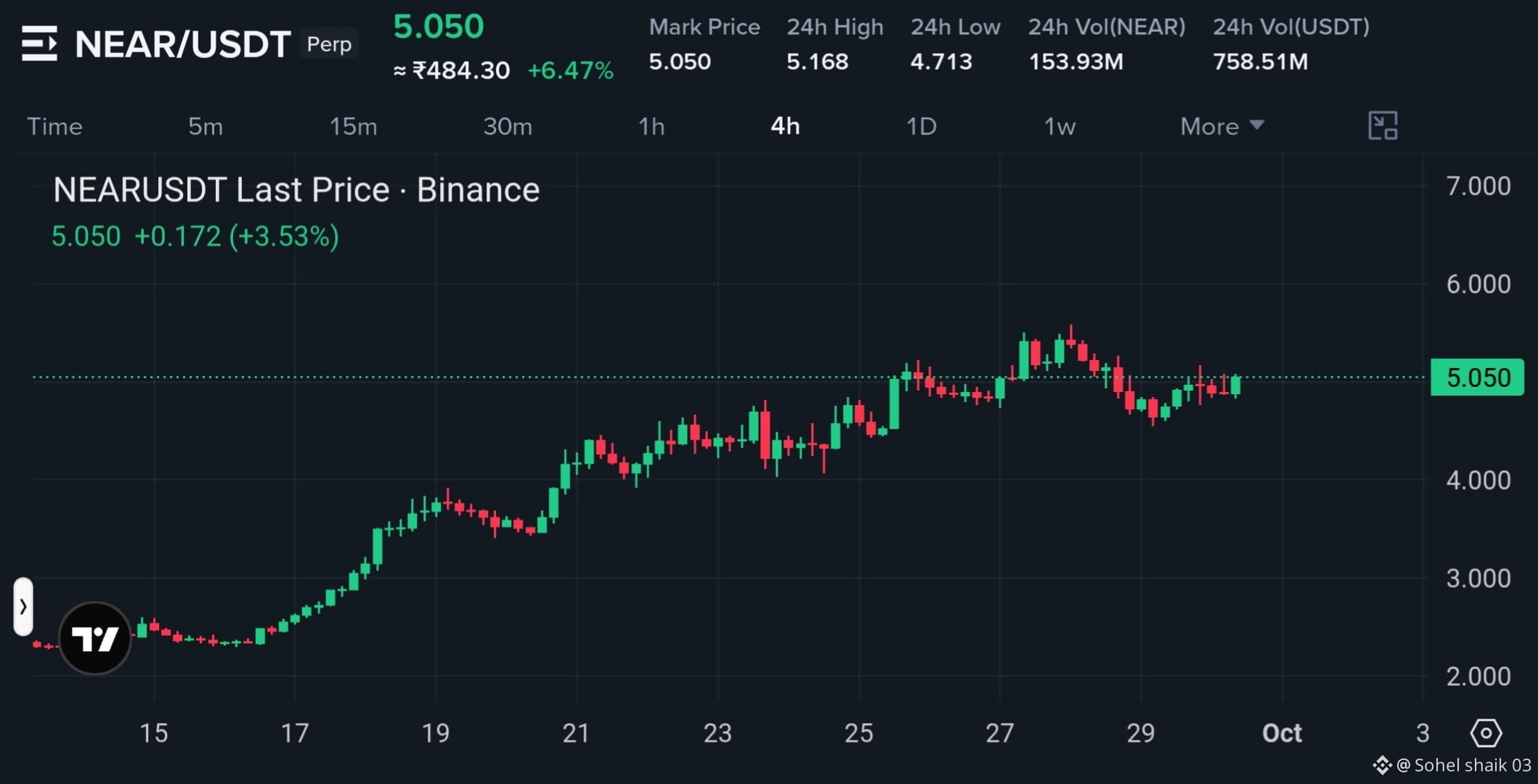
Task: Choose the 1D timeframe
Action: click(x=921, y=126)
